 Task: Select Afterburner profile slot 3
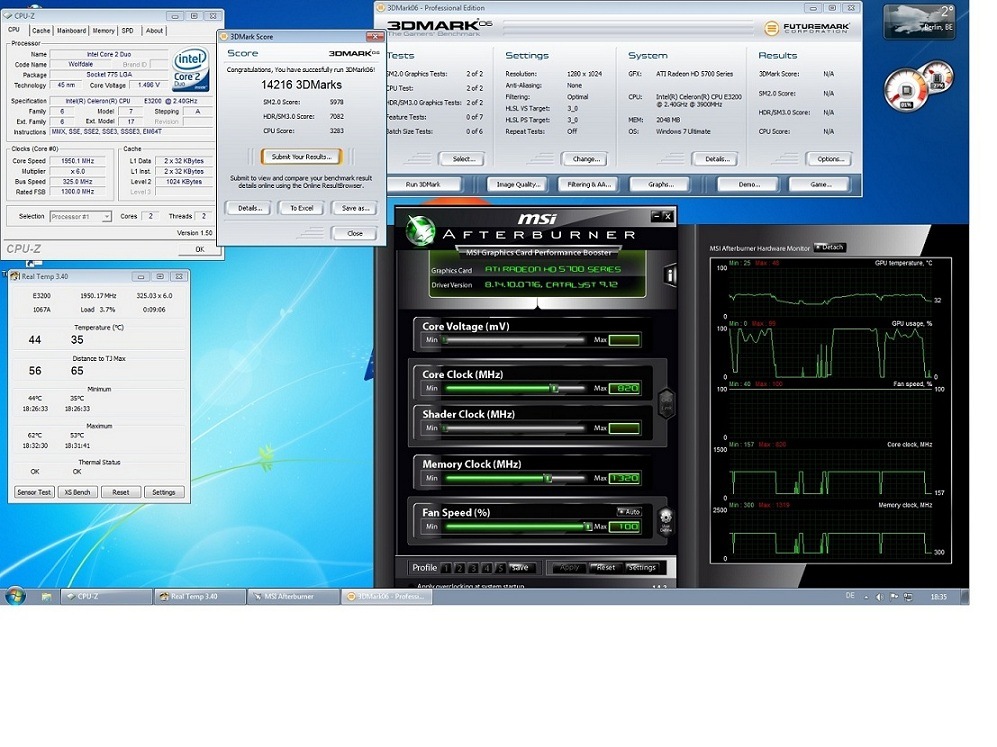(473, 568)
